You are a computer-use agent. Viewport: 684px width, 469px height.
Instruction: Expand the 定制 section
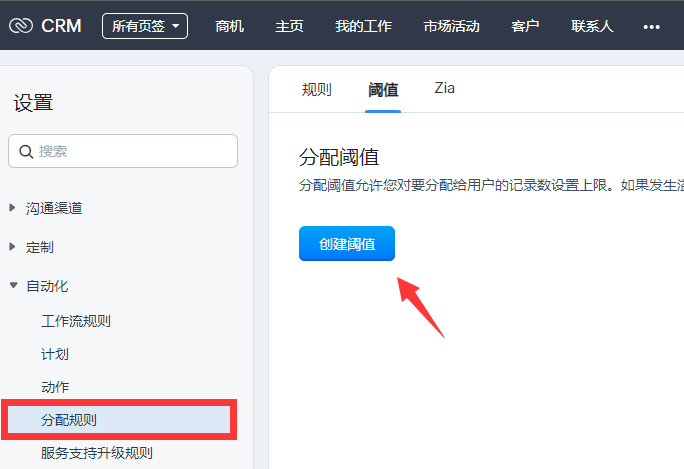13,247
